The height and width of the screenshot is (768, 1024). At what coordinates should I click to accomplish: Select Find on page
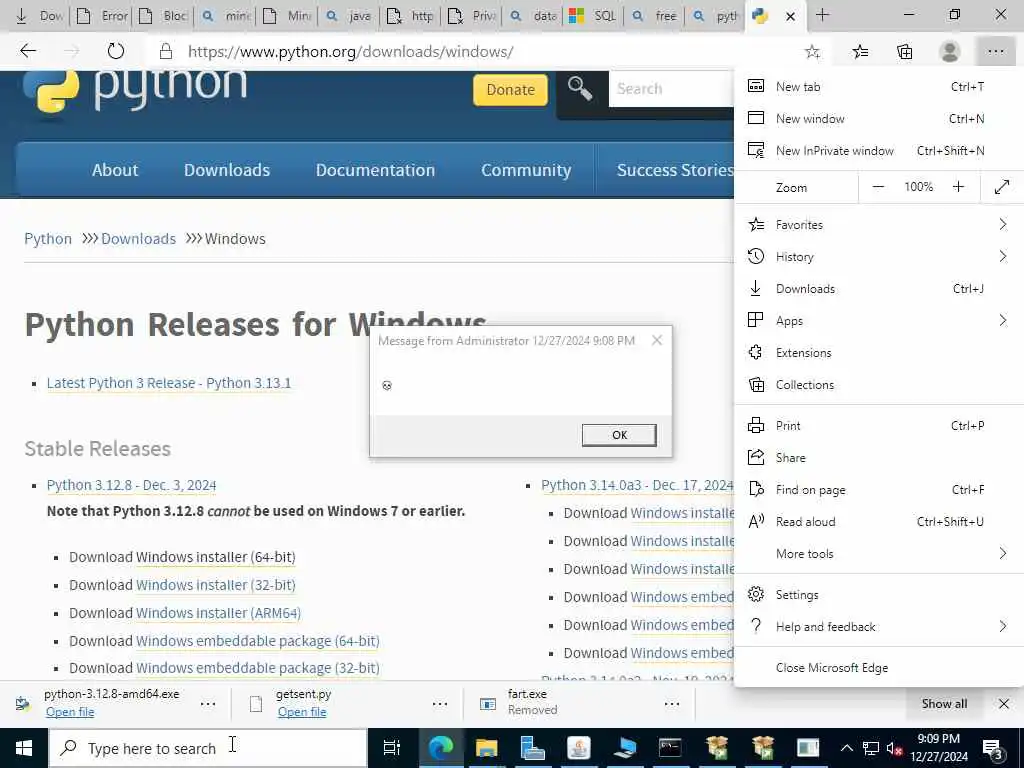tap(878, 490)
